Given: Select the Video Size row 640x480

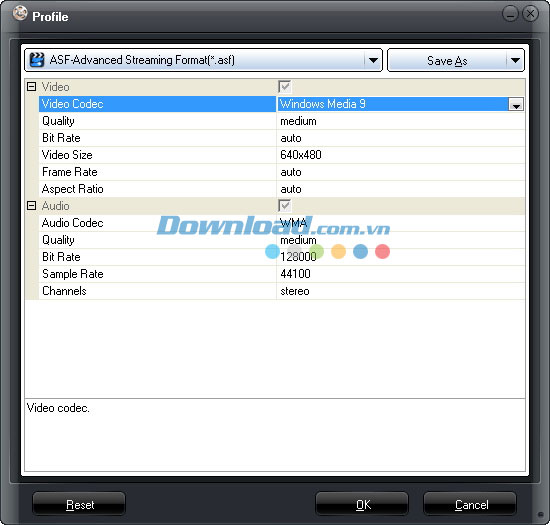Looking at the screenshot, I should [282, 155].
